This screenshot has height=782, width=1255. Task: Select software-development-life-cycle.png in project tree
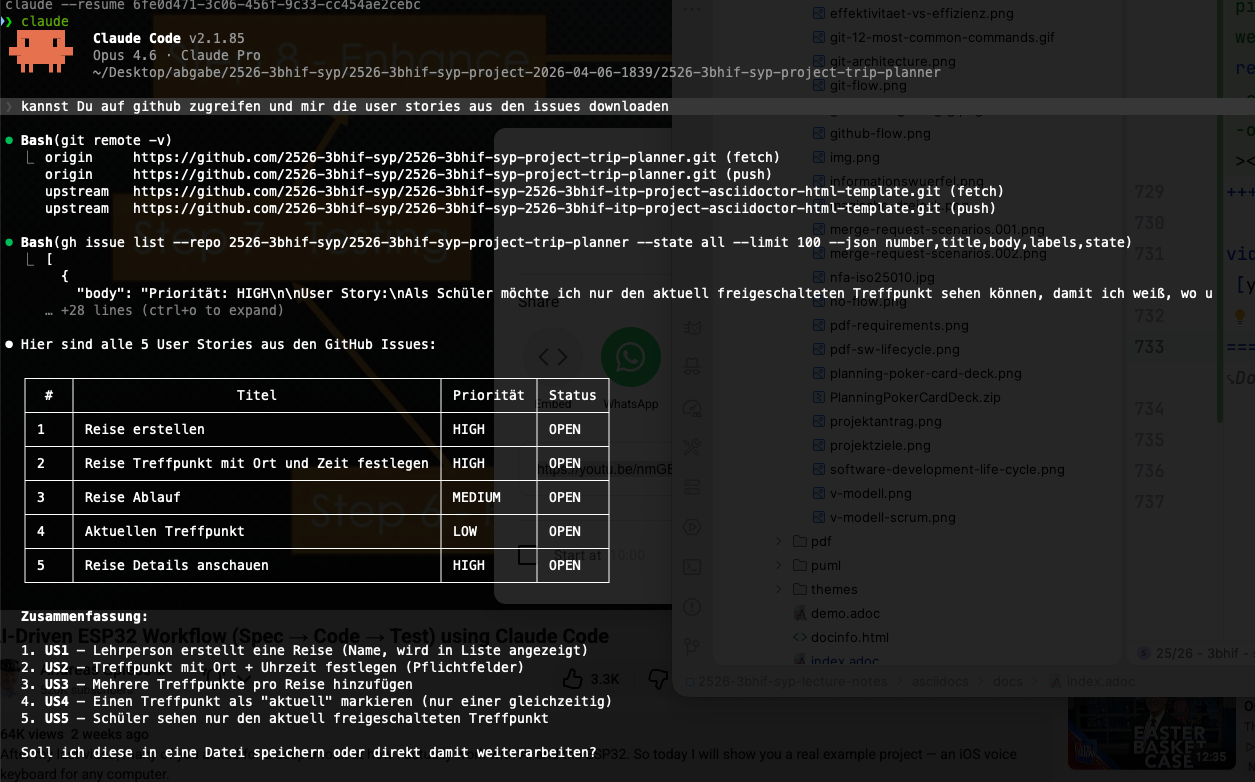[947, 469]
